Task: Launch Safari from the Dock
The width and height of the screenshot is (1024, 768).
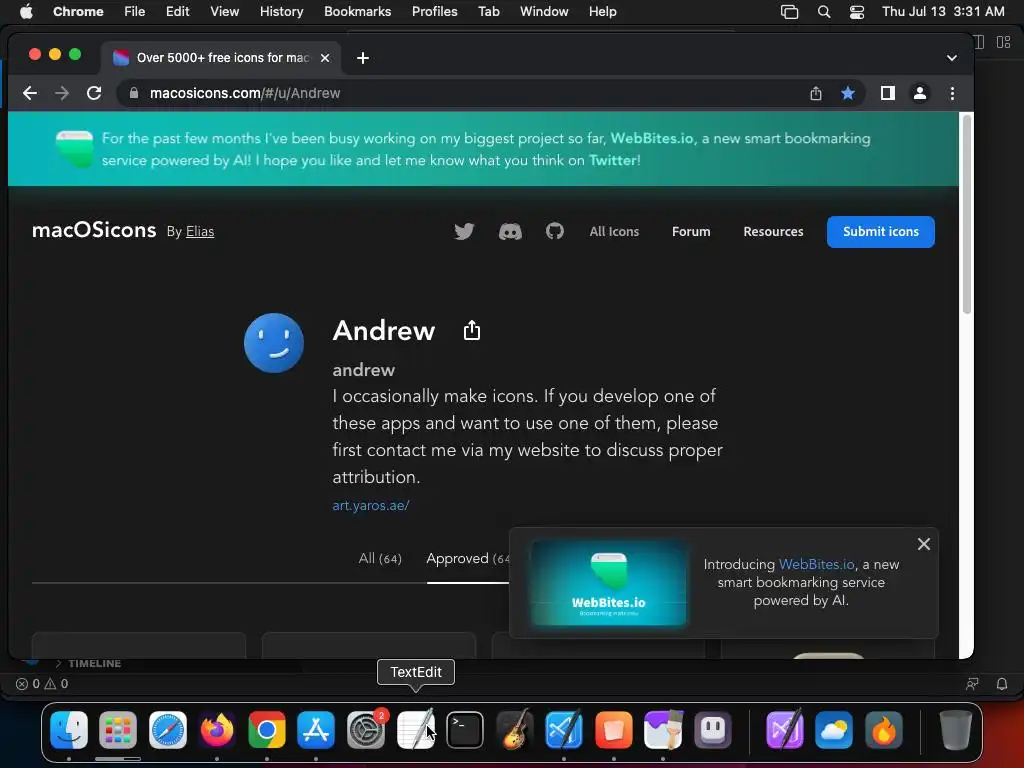Action: point(168,730)
